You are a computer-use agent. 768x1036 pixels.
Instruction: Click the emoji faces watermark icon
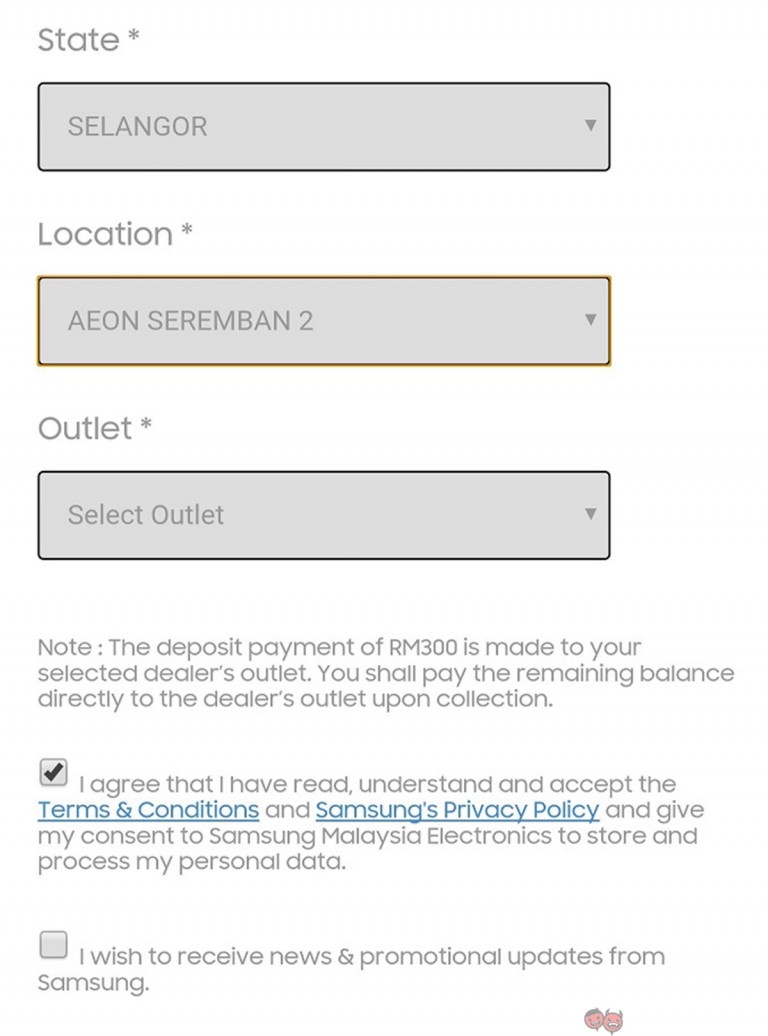(603, 1020)
